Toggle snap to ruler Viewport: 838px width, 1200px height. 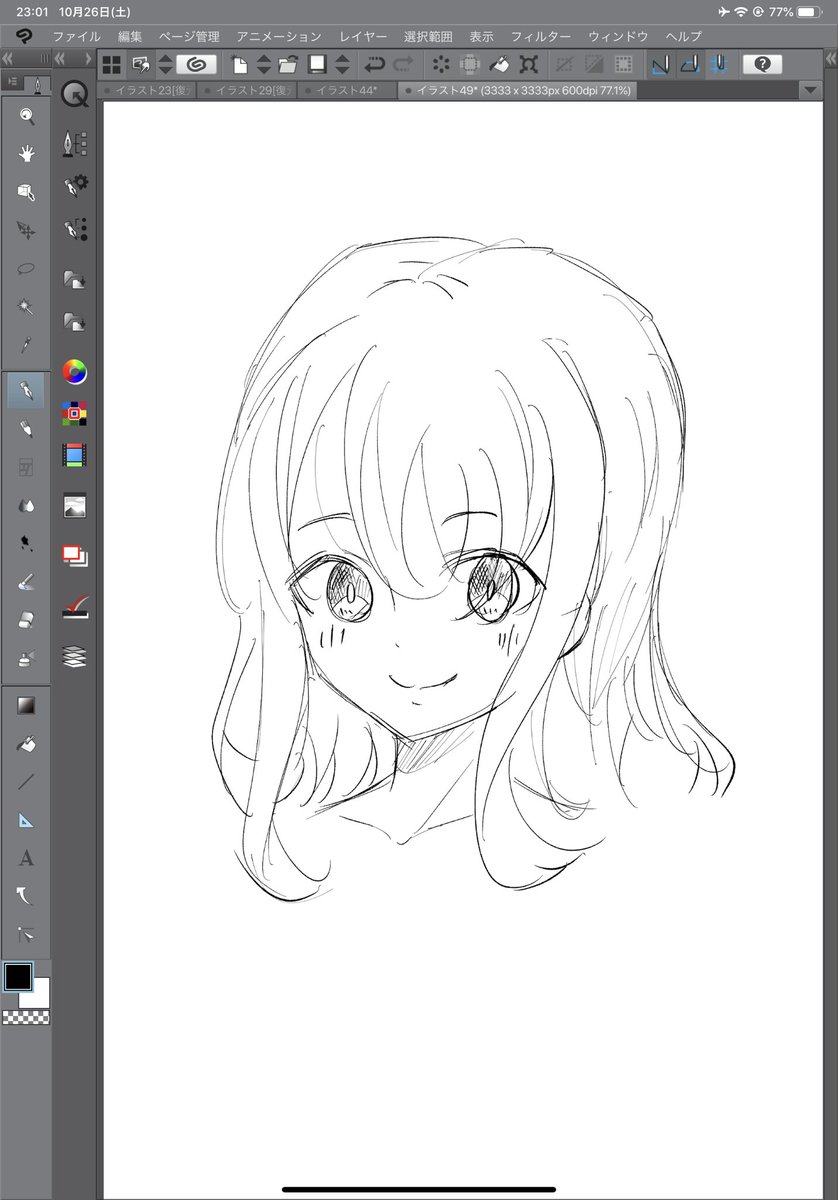pyautogui.click(x=659, y=64)
